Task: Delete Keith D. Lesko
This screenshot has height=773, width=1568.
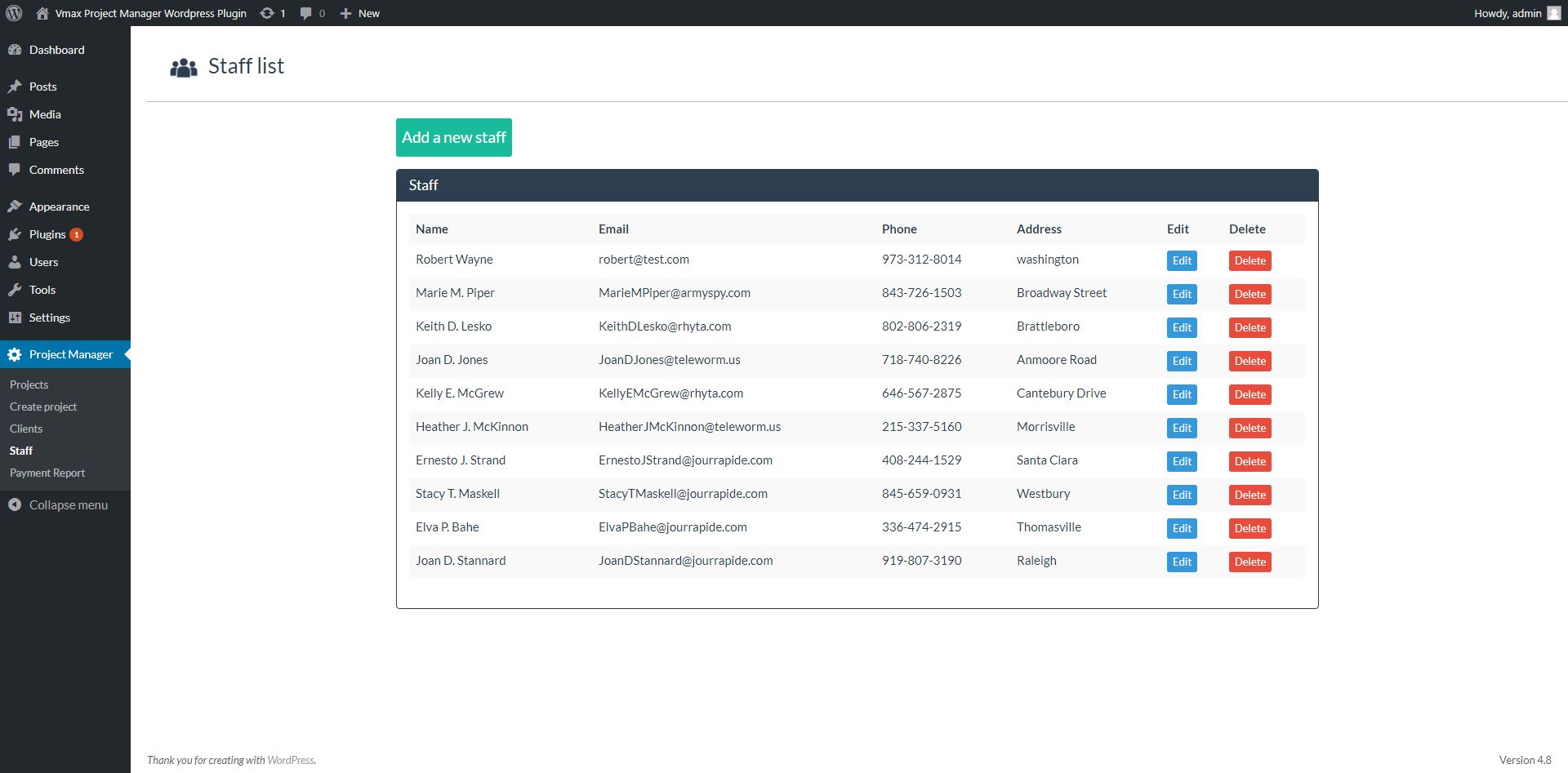Action: click(x=1250, y=327)
